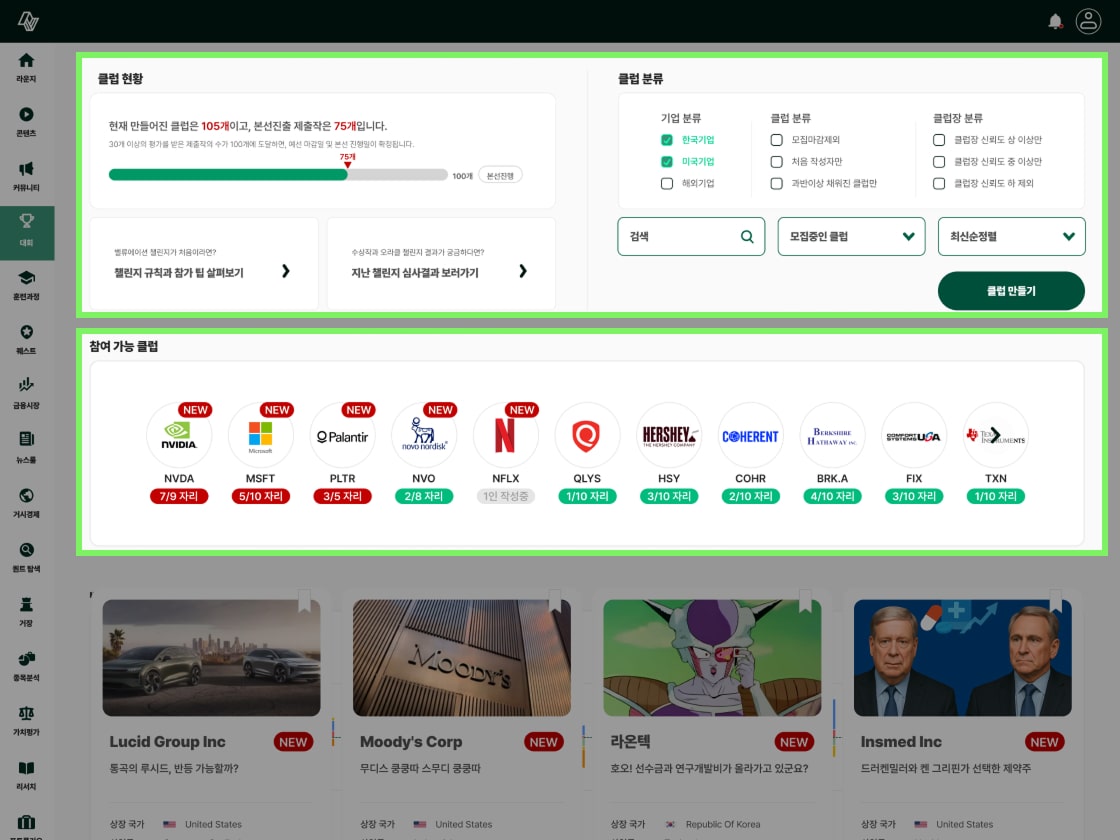The height and width of the screenshot is (840, 1120).
Task: Select the Berkshire Hathaway BRK.A club logo
Action: click(832, 435)
